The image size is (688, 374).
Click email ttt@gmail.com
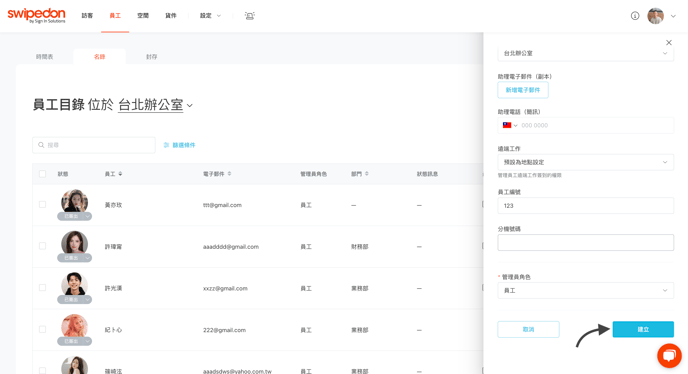tap(222, 205)
